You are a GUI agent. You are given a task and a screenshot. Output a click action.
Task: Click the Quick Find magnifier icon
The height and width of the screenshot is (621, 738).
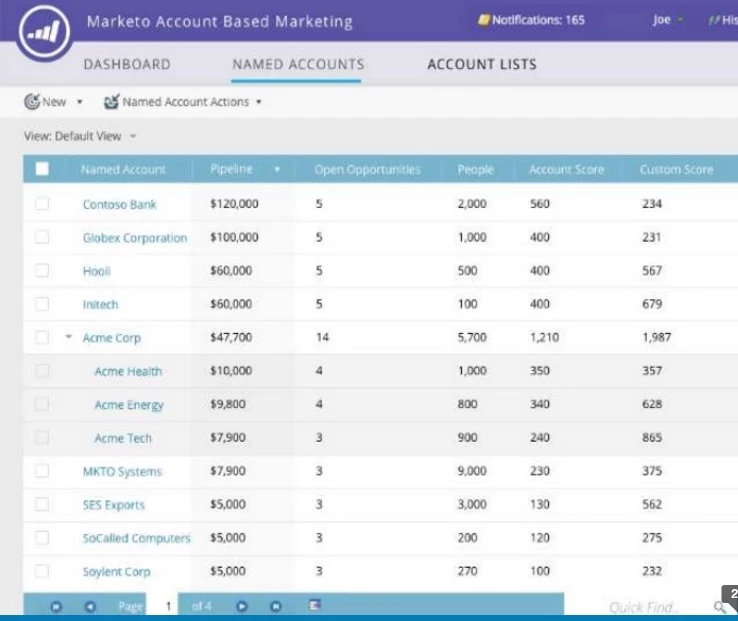coord(719,607)
